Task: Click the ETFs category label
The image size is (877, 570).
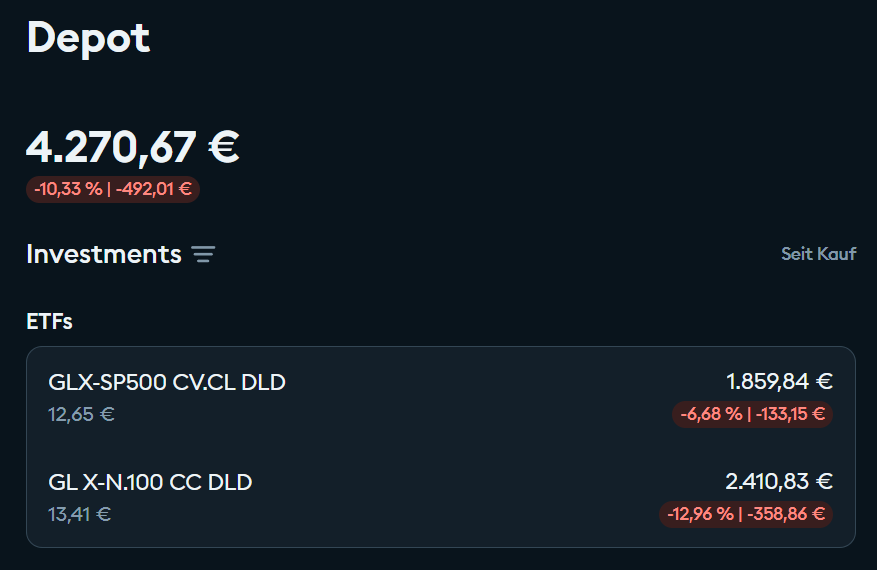Action: (x=49, y=321)
